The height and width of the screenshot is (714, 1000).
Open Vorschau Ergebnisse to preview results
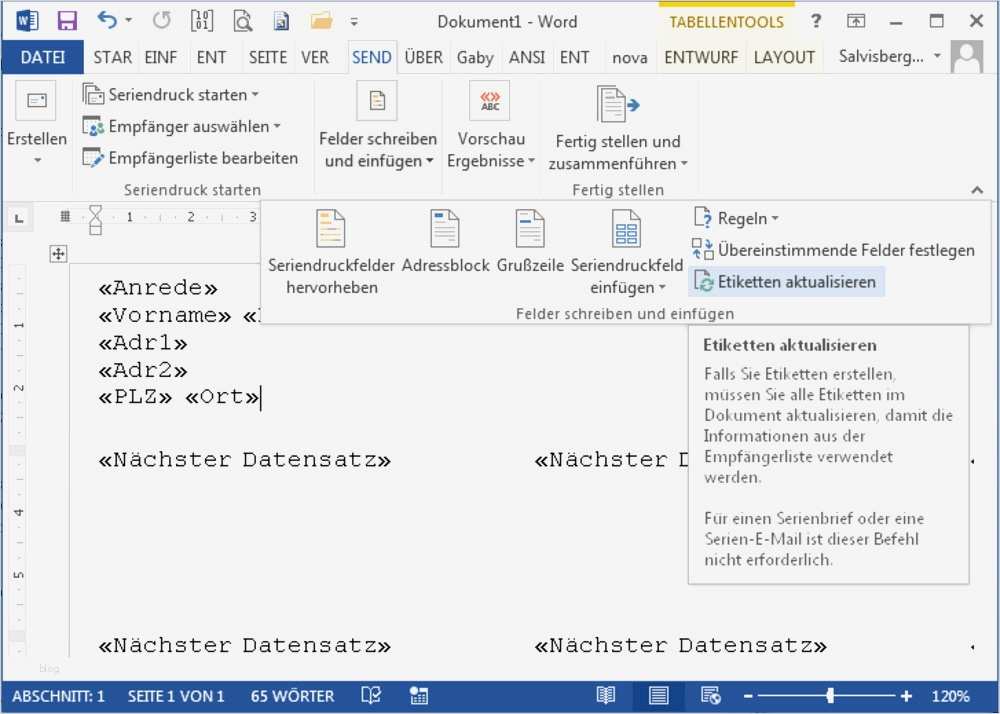point(491,120)
